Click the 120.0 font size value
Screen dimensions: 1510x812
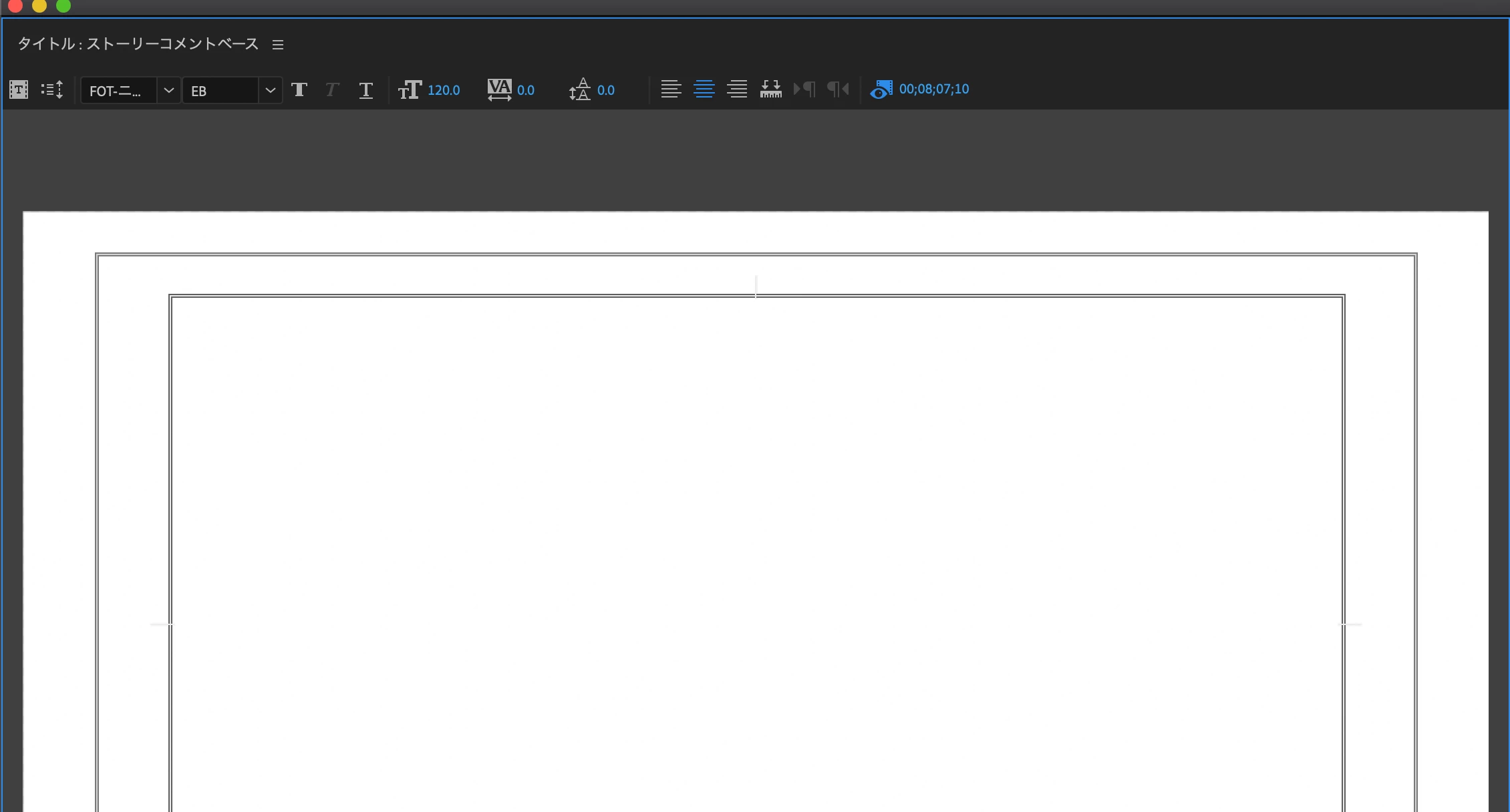[444, 90]
